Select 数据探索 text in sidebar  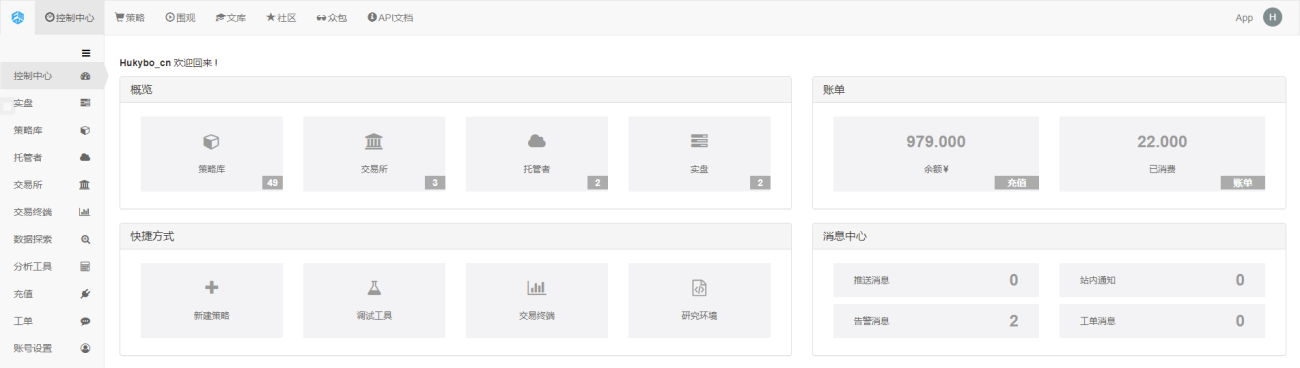point(33,239)
